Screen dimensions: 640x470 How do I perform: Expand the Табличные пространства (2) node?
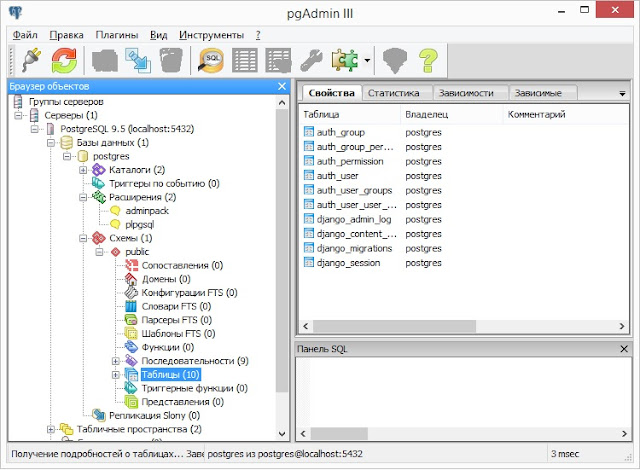(x=51, y=429)
